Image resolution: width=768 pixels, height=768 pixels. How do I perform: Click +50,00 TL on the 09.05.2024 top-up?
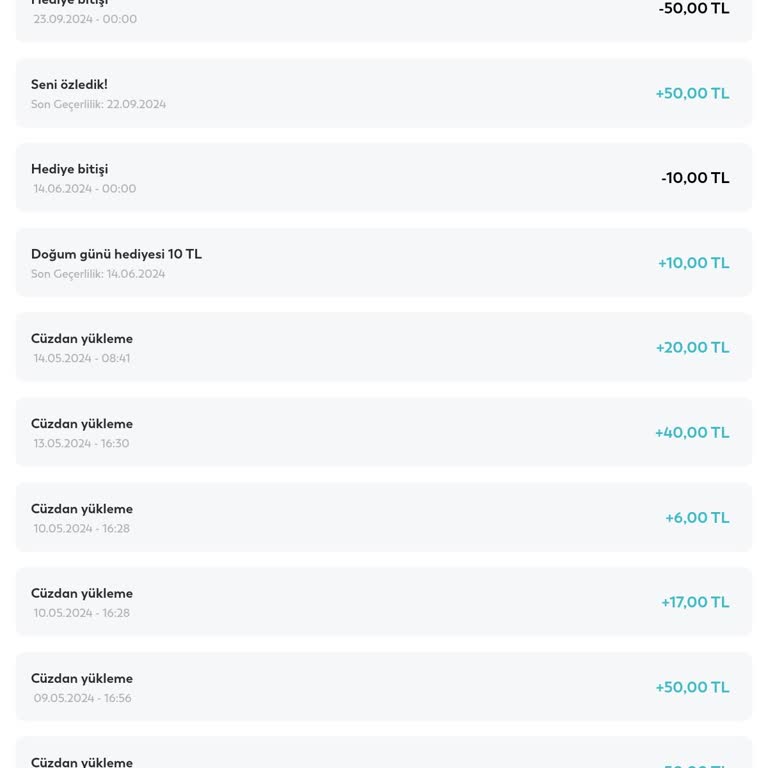[692, 687]
